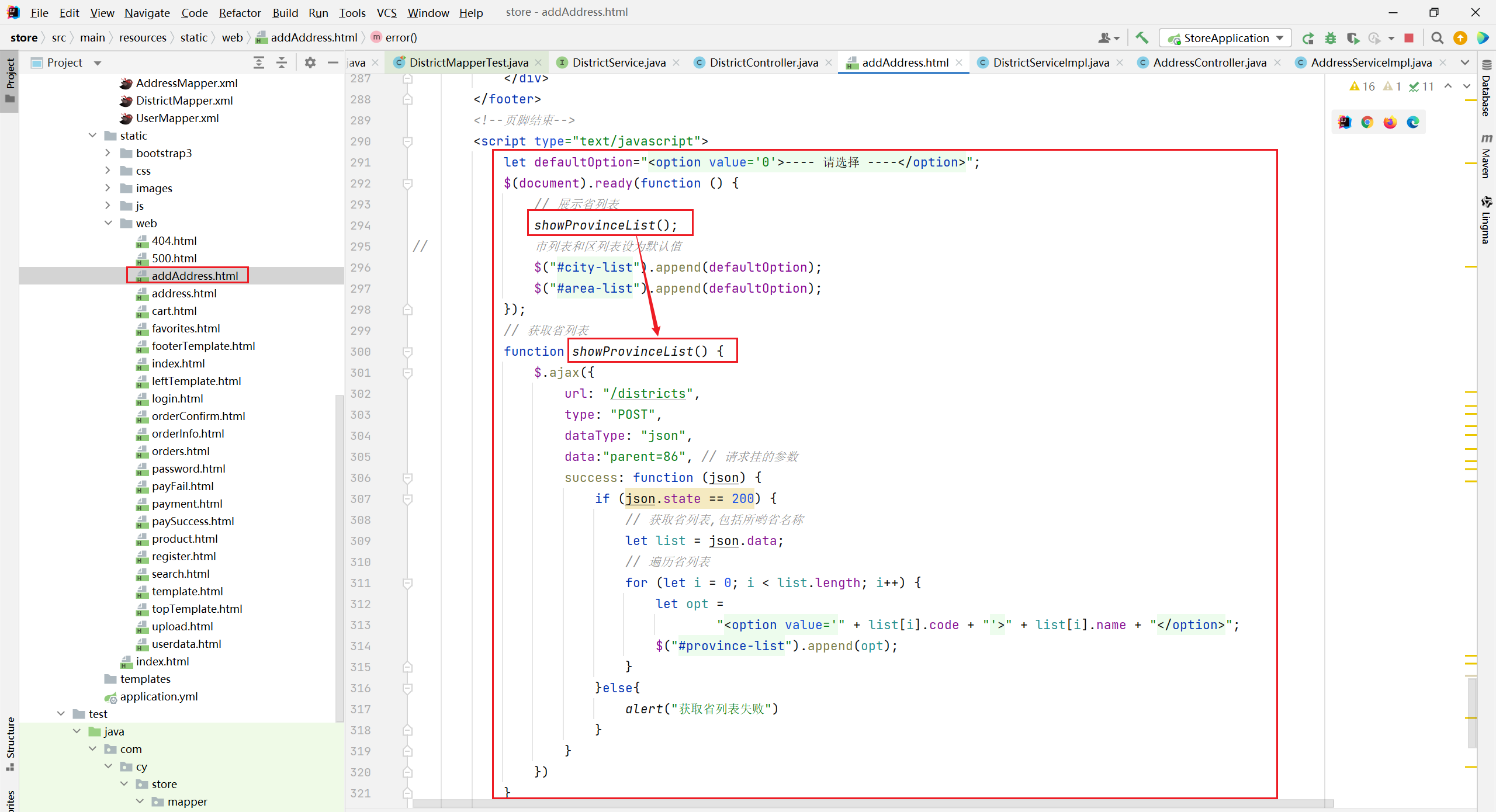Preview the page in the Chrome browser icon
Image resolution: width=1496 pixels, height=812 pixels.
click(1367, 122)
